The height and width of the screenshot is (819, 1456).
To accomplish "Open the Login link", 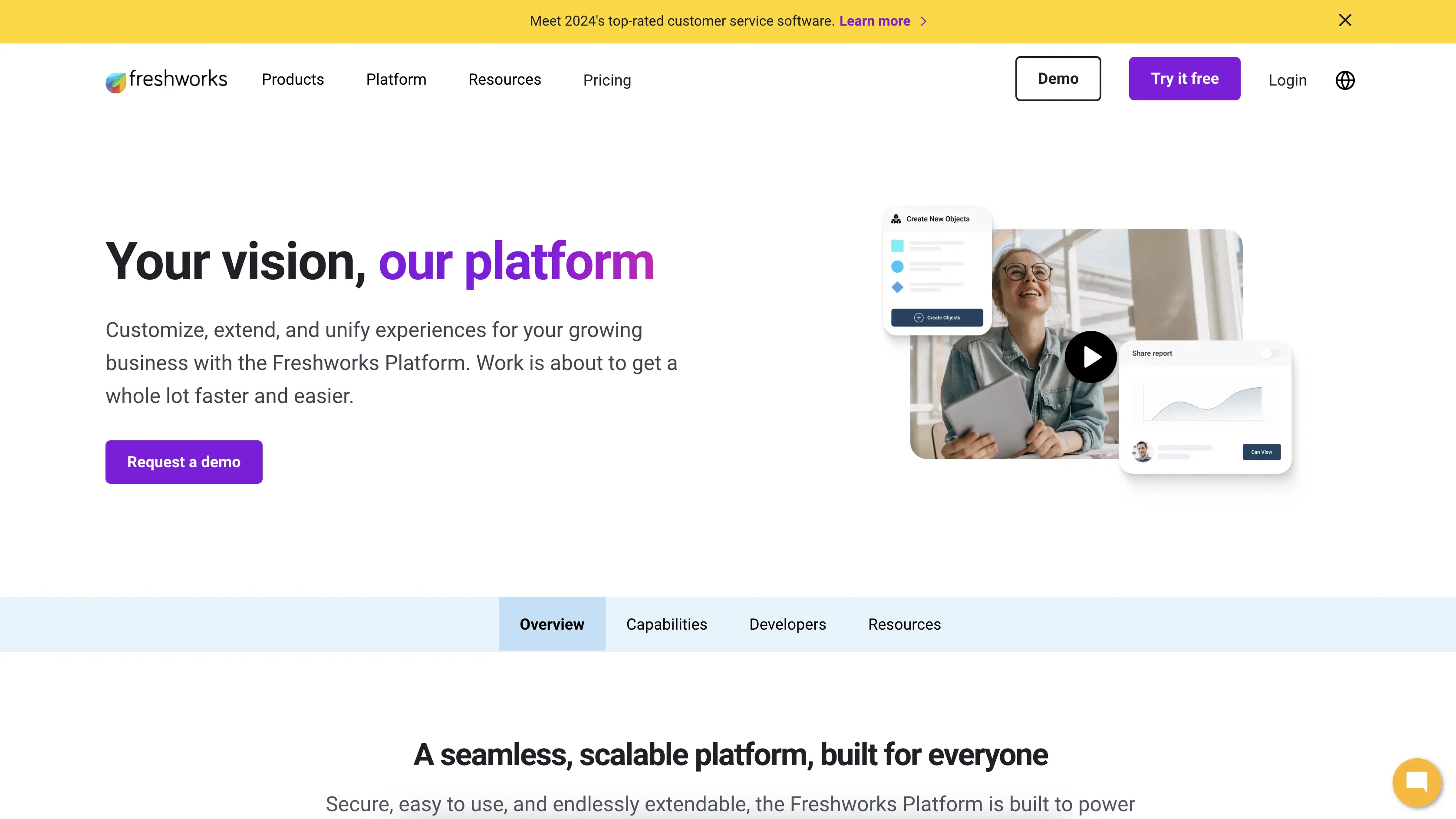I will 1287,80.
